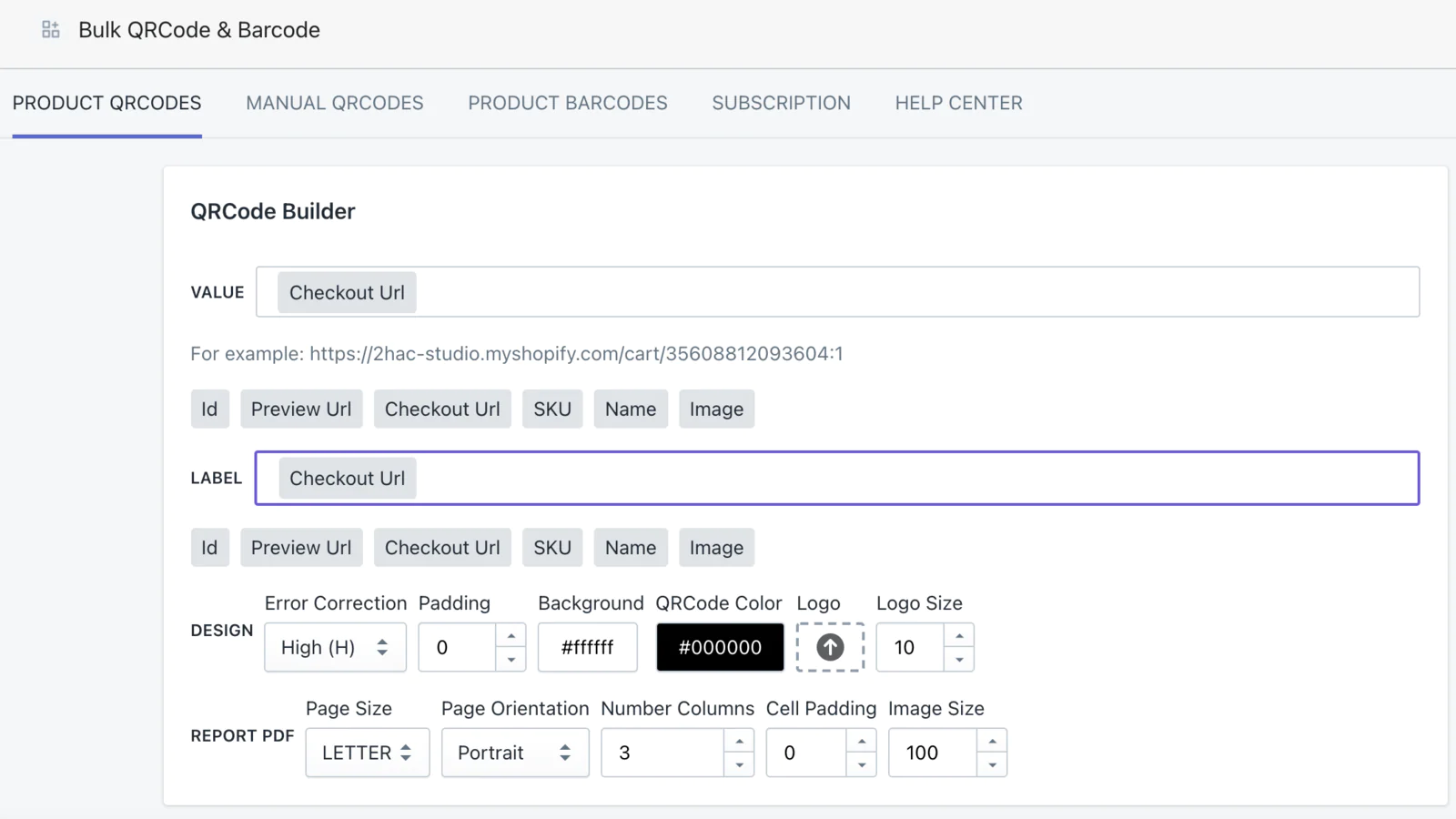
Task: Click the example checkout URL text
Action: coord(576,353)
